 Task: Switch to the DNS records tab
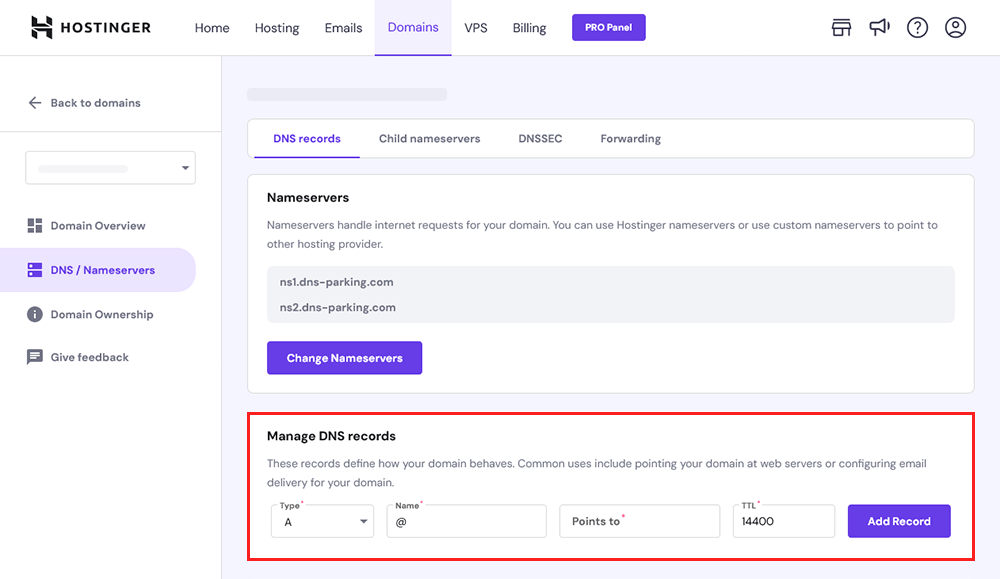tap(307, 138)
